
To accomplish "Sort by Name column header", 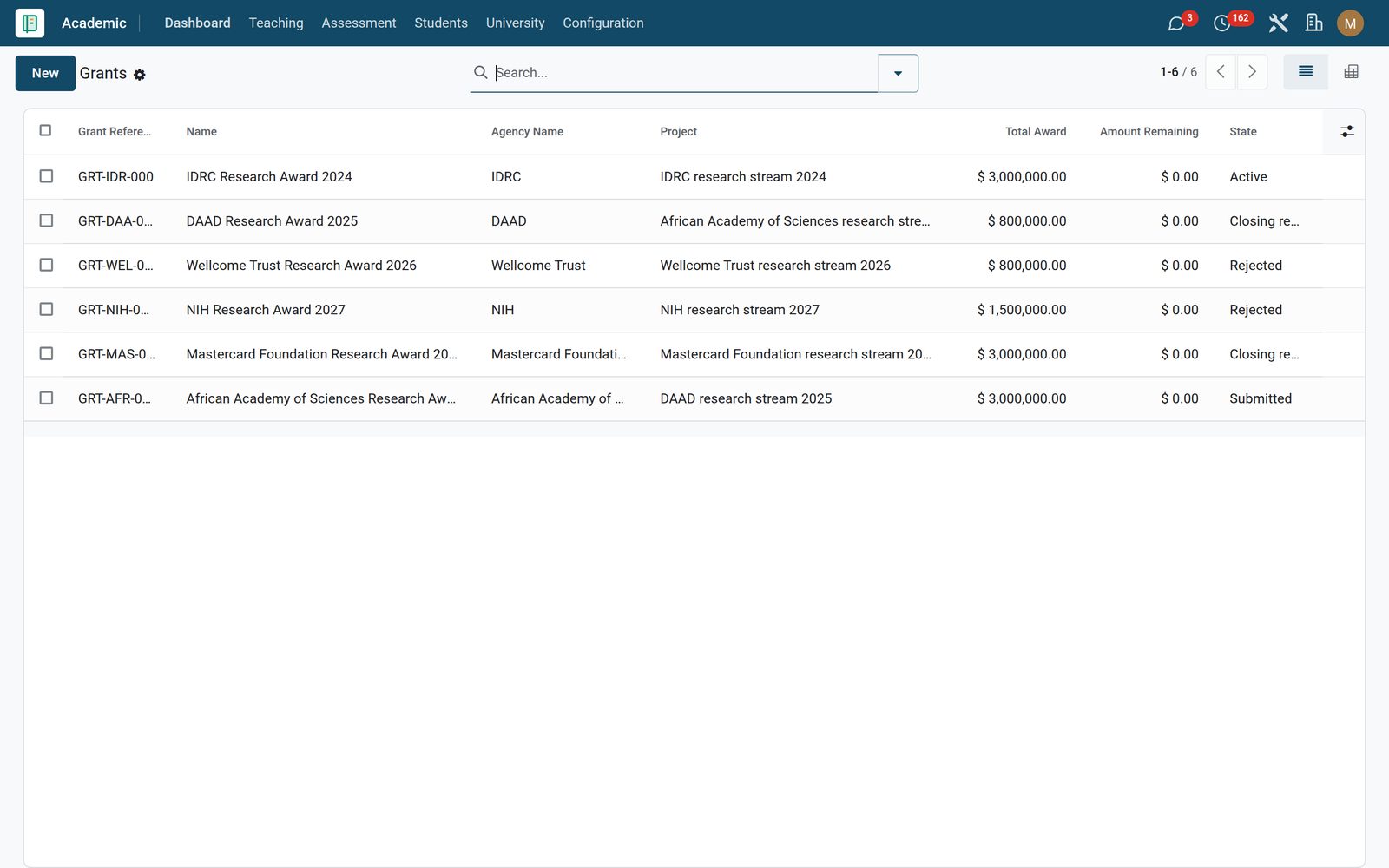I will 201,132.
